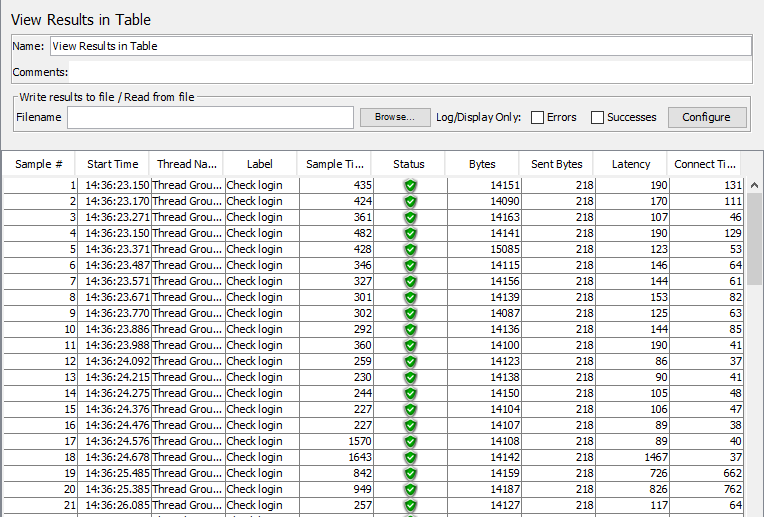Image resolution: width=764 pixels, height=517 pixels.
Task: Click bytes value 14087
Action: click(505, 313)
